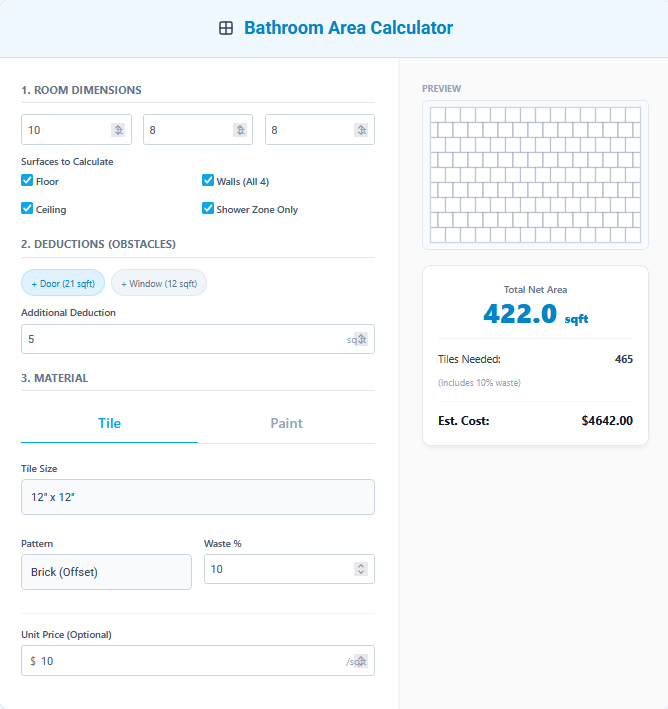
Task: Focus the Additional Deduction input field
Action: (198, 339)
